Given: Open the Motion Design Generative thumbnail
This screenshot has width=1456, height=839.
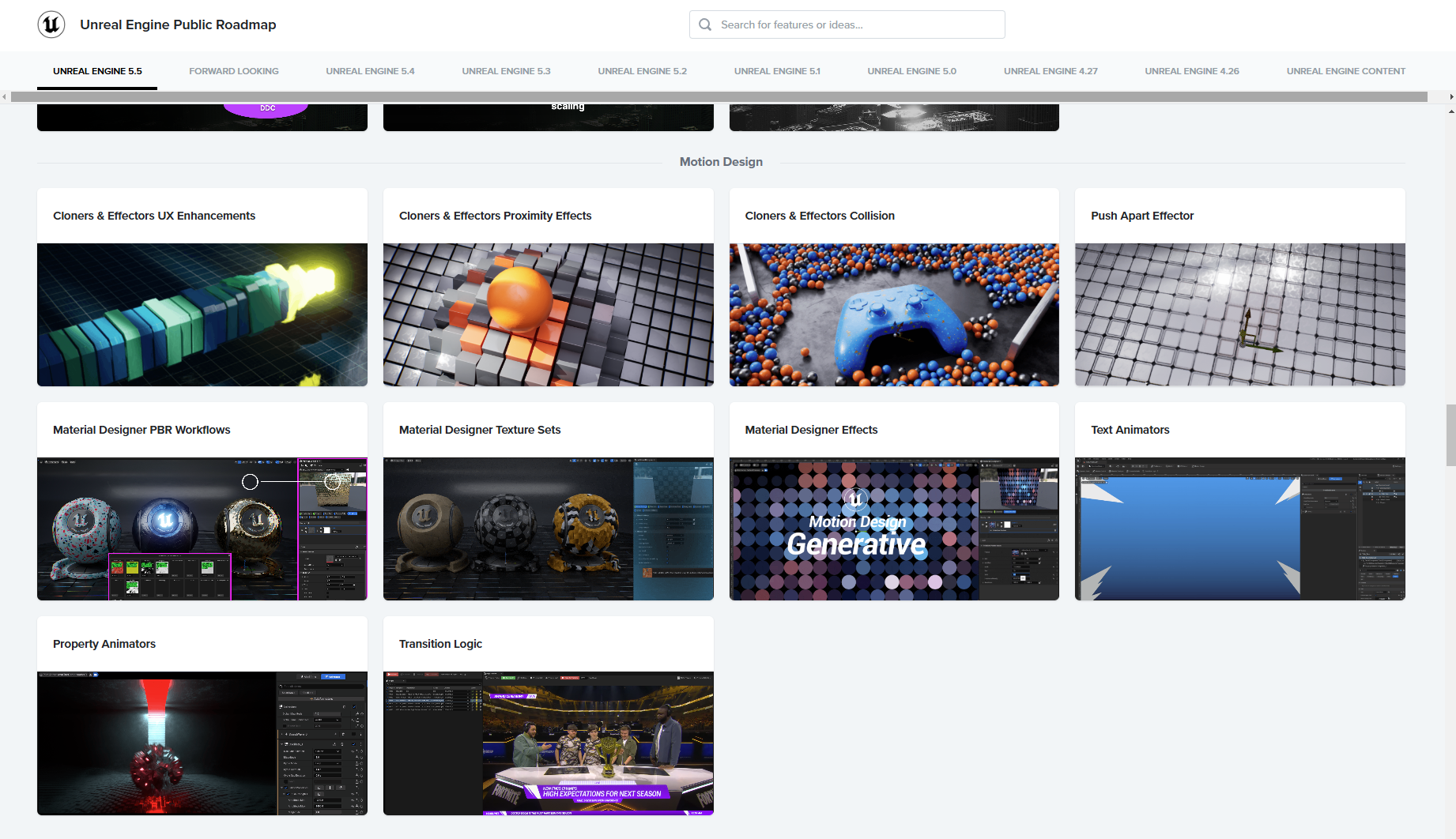Looking at the screenshot, I should pos(894,529).
